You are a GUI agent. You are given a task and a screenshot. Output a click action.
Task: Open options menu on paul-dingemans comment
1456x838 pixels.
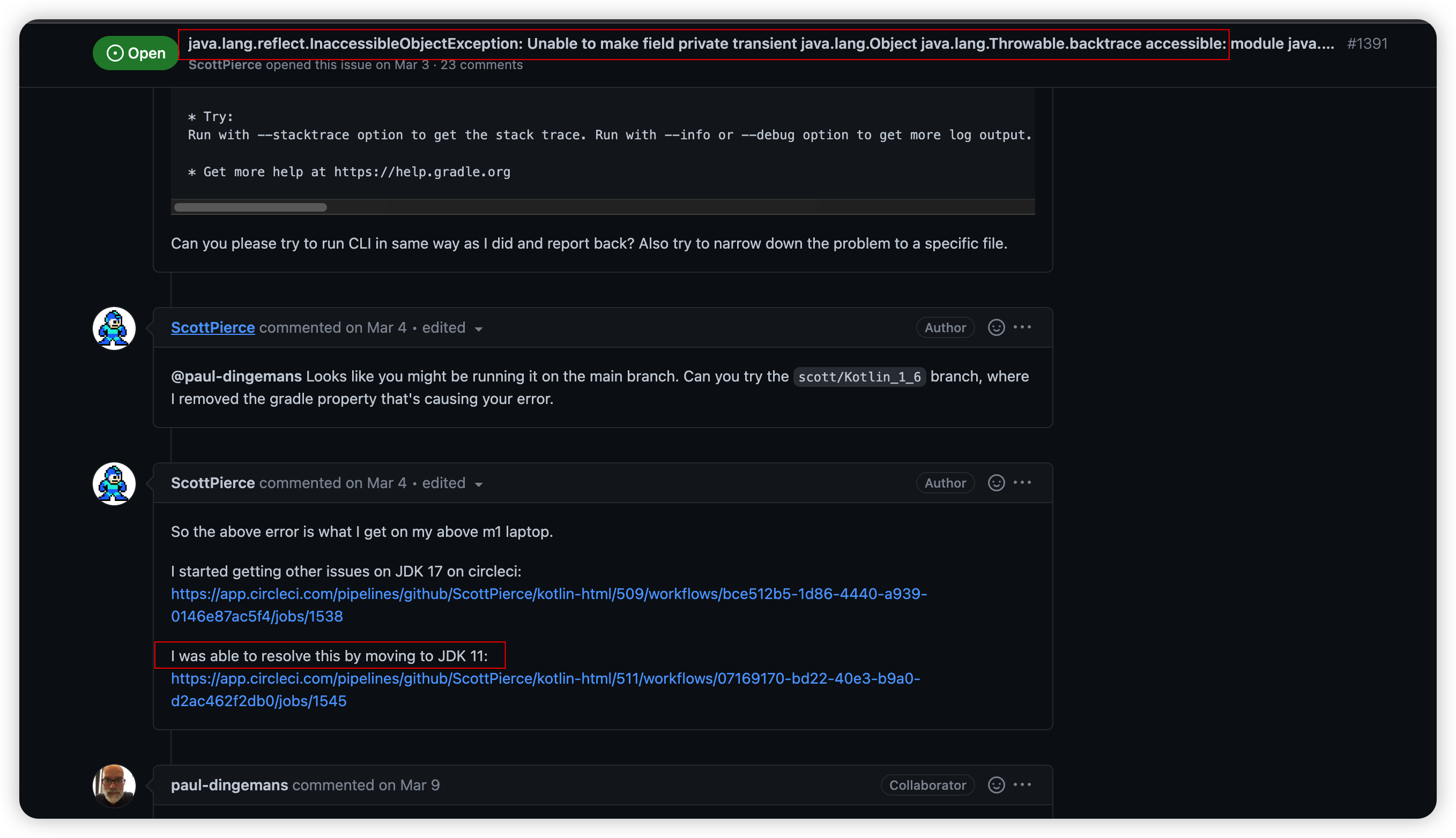(1022, 785)
